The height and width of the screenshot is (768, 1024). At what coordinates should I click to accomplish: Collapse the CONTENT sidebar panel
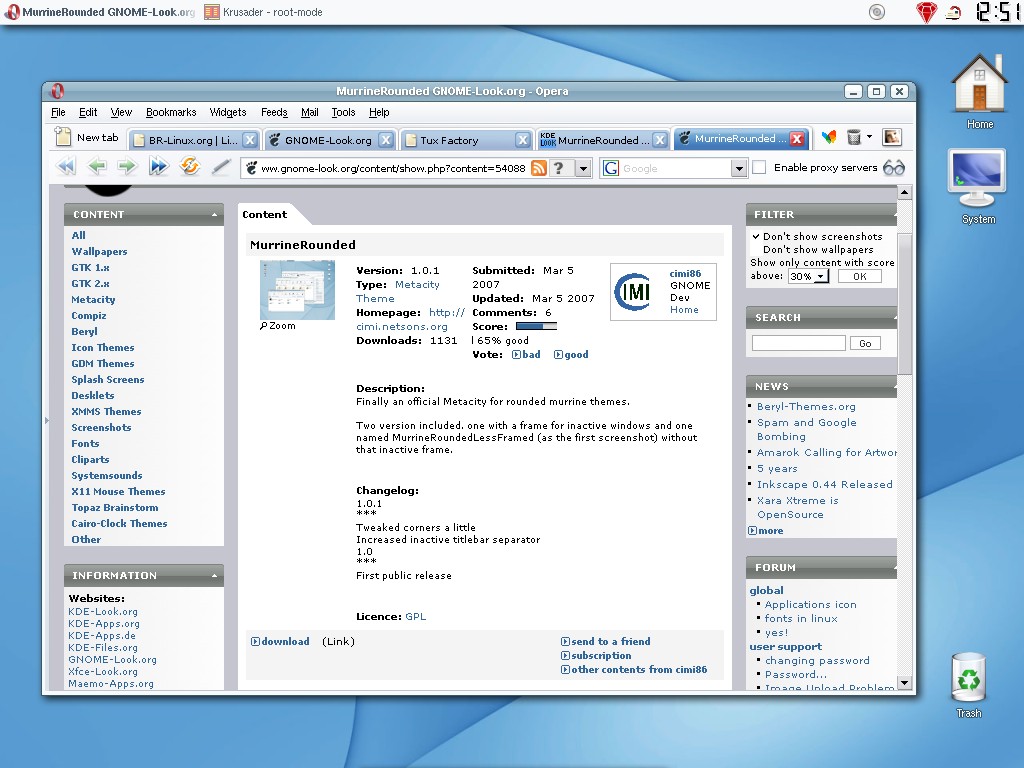pos(214,215)
